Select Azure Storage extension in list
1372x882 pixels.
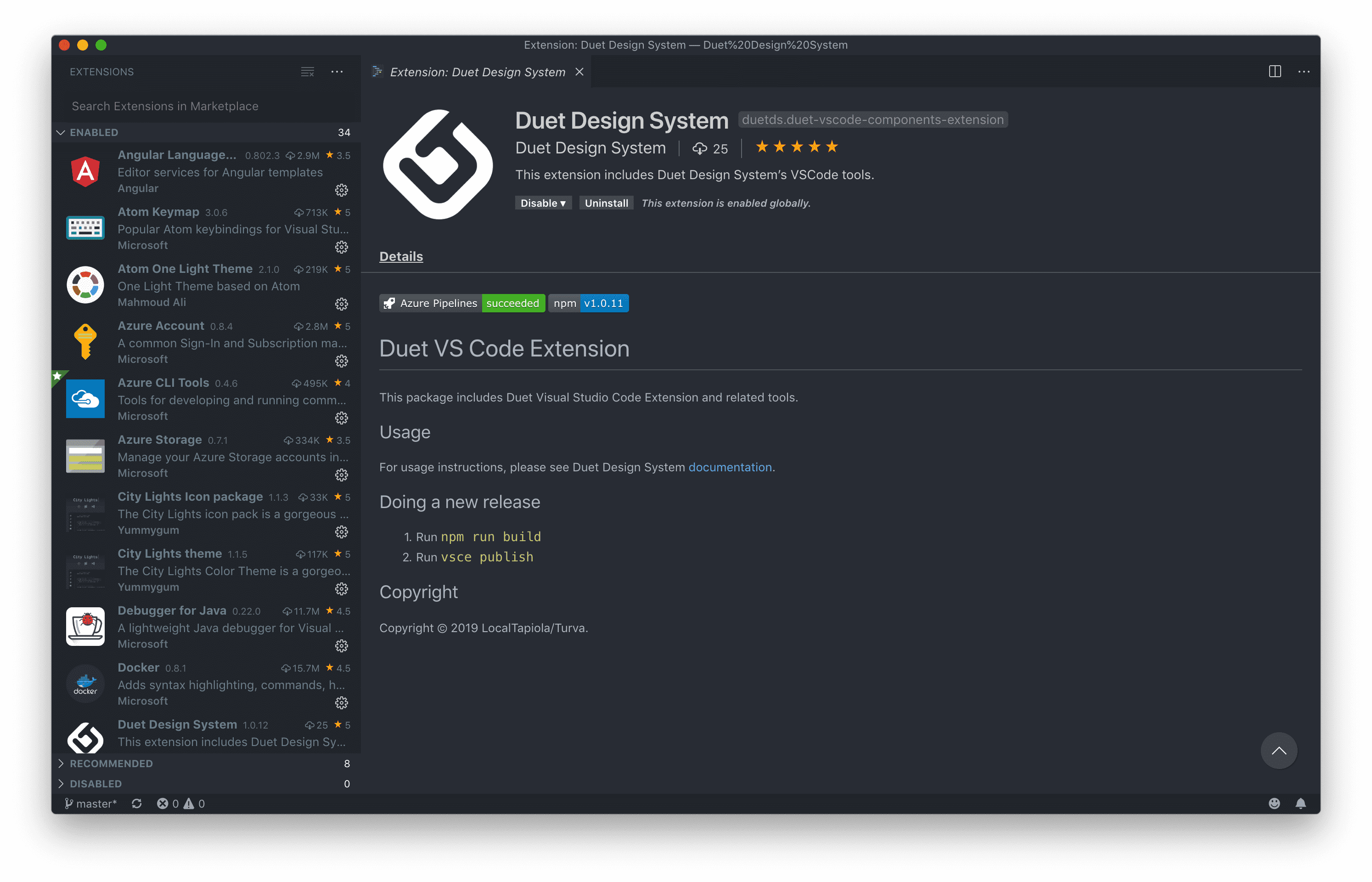(x=206, y=456)
